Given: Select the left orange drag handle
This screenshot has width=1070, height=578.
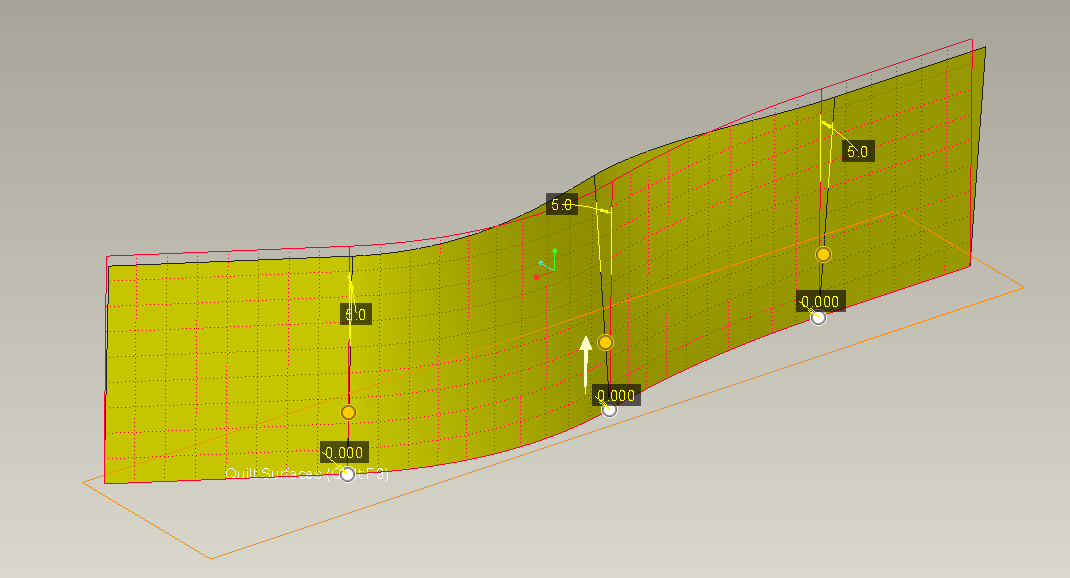Looking at the screenshot, I should [x=348, y=412].
